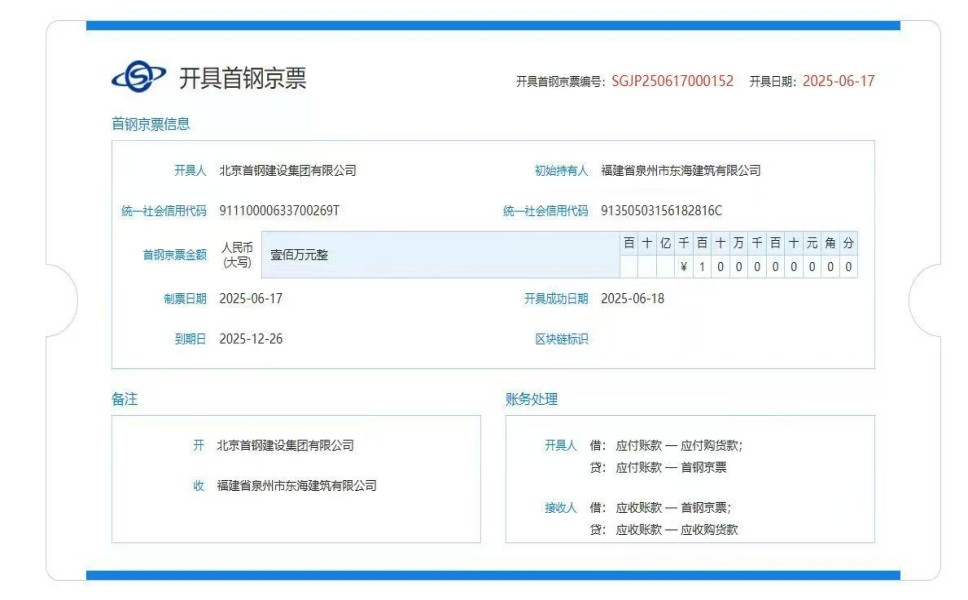The image size is (968, 600).
Task: Click the 万 column header
Action: coord(738,243)
